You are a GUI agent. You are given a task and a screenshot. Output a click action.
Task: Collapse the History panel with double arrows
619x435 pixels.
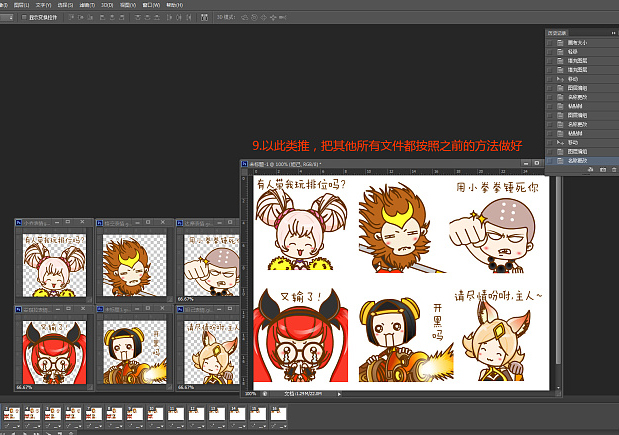pyautogui.click(x=613, y=33)
